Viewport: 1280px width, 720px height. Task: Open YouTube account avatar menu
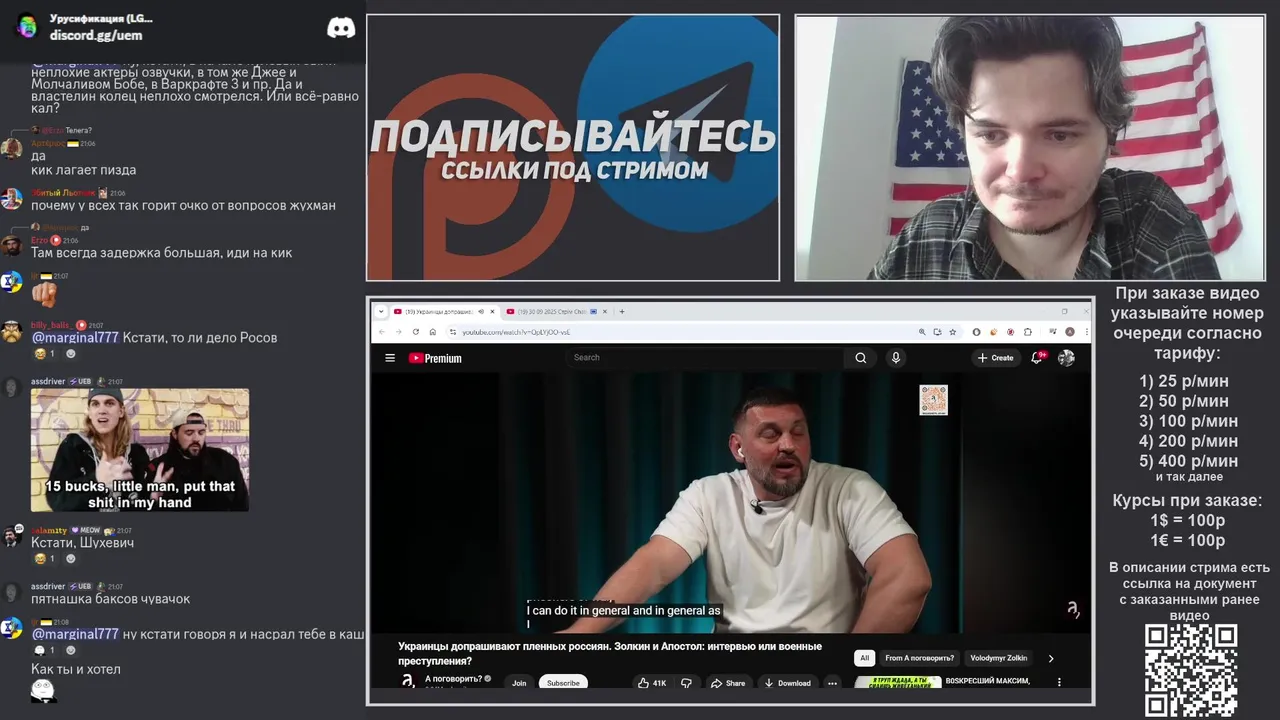1066,358
